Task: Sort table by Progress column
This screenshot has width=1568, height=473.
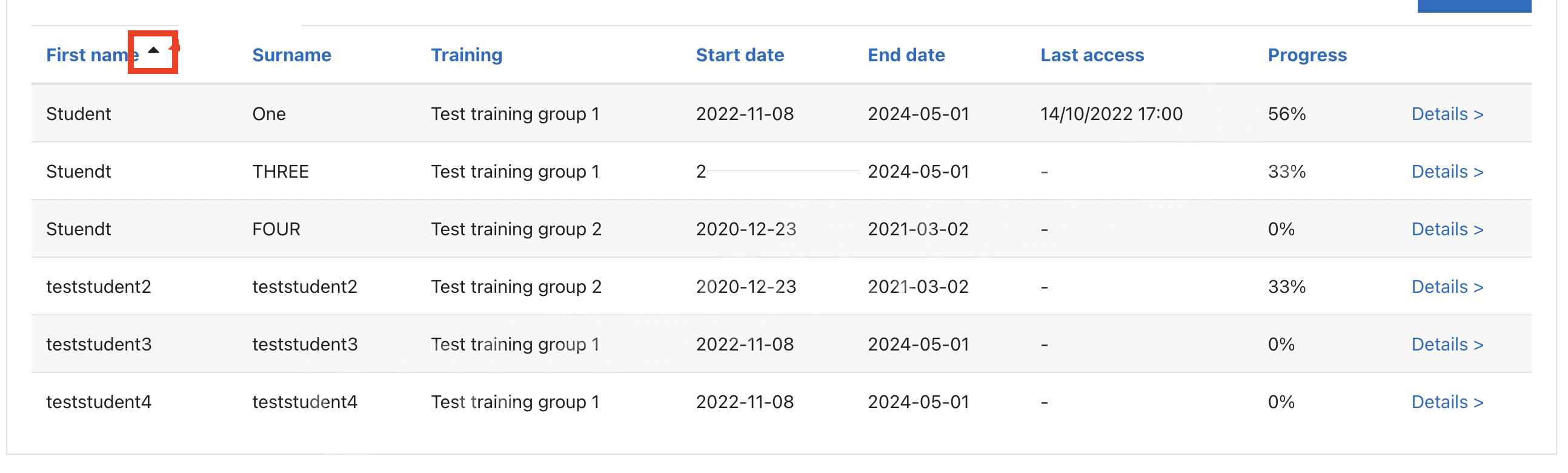Action: click(x=1307, y=55)
